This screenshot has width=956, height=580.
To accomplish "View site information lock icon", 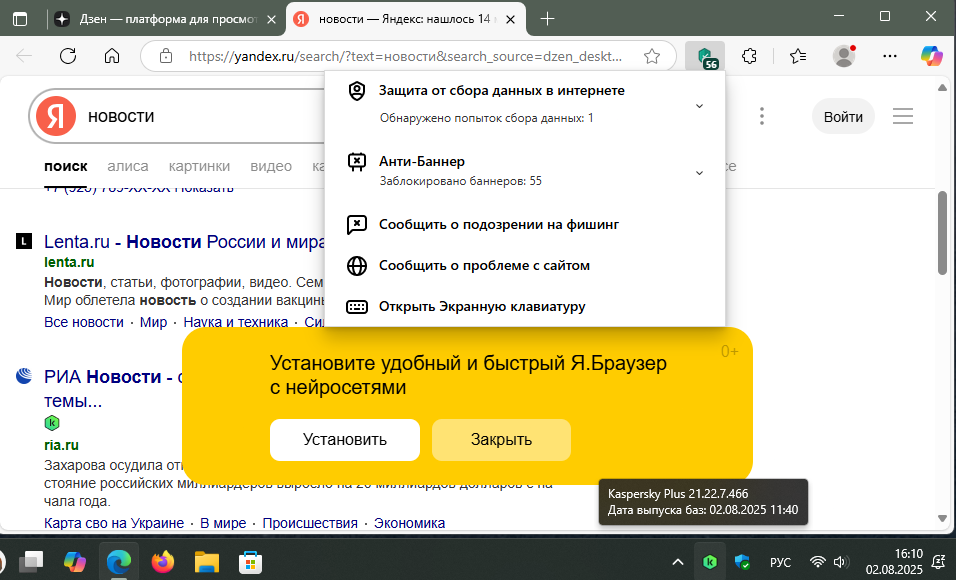I will pyautogui.click(x=166, y=57).
